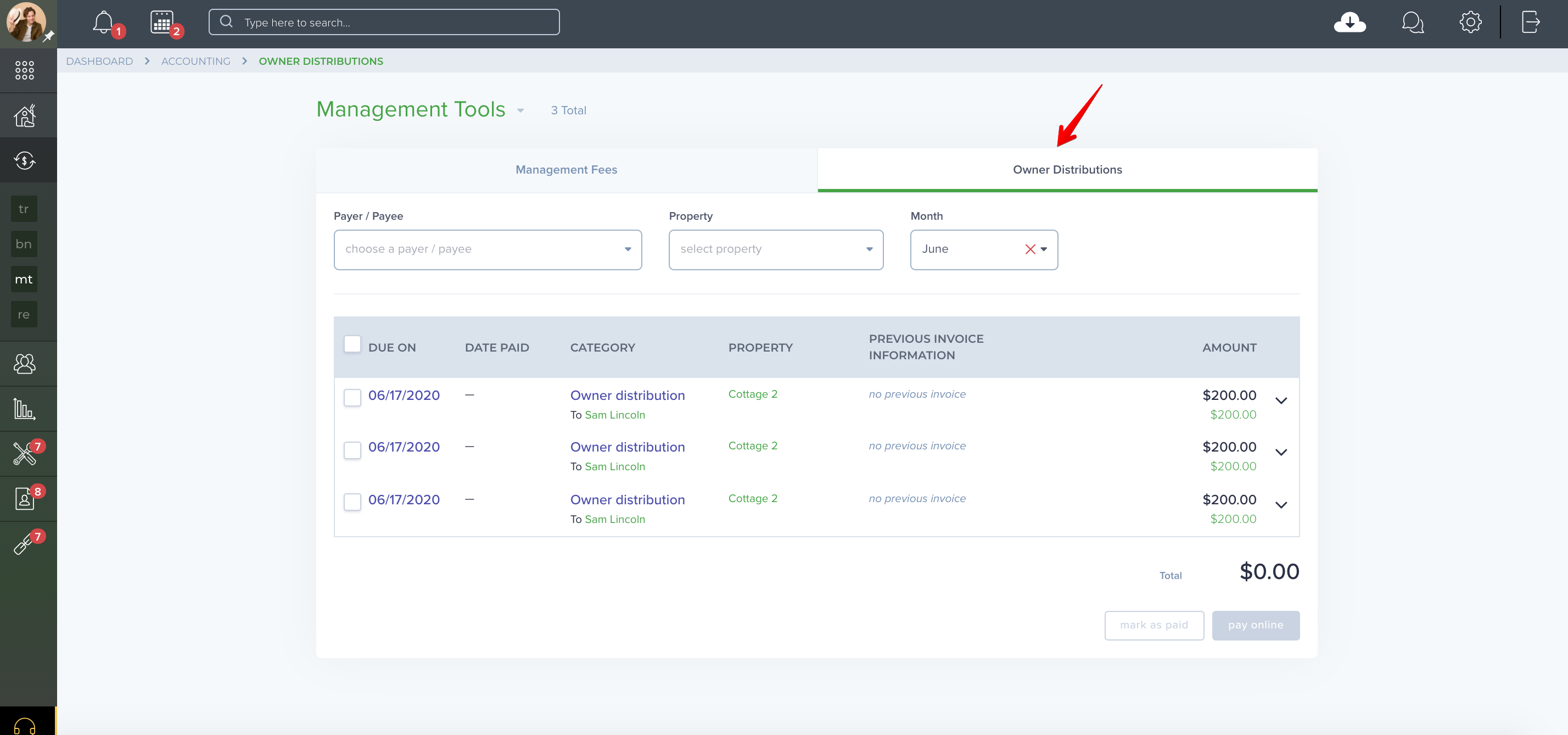Focus the 'Type here to search' field
The image size is (1568, 735).
(384, 22)
